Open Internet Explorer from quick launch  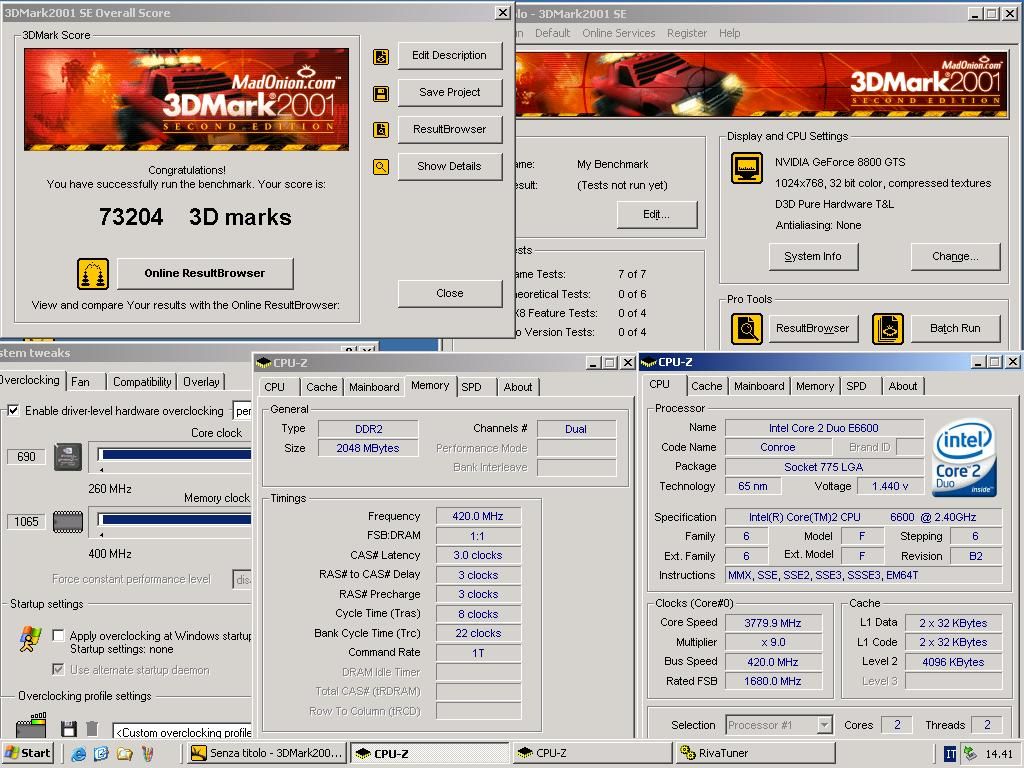point(79,754)
